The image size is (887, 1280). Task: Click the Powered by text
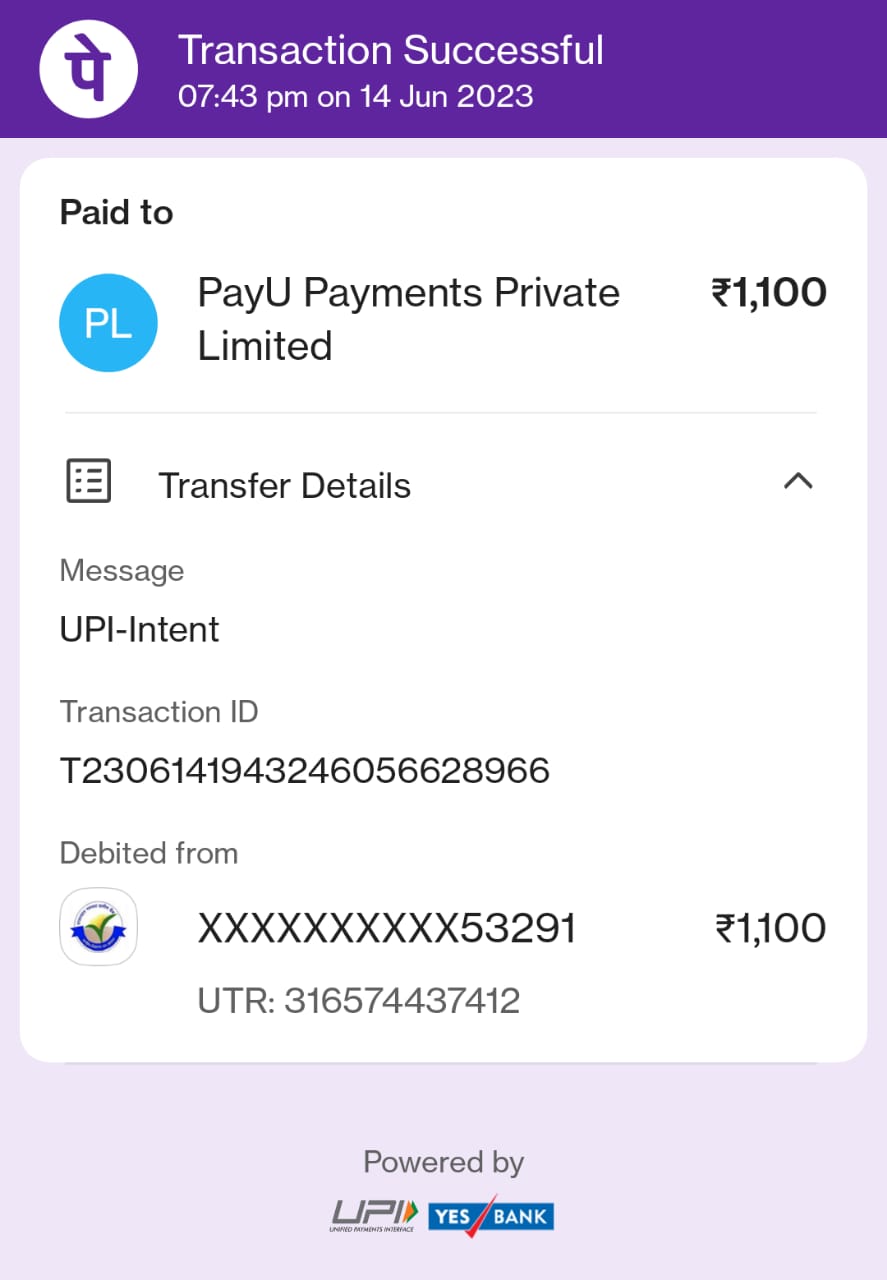(443, 1162)
